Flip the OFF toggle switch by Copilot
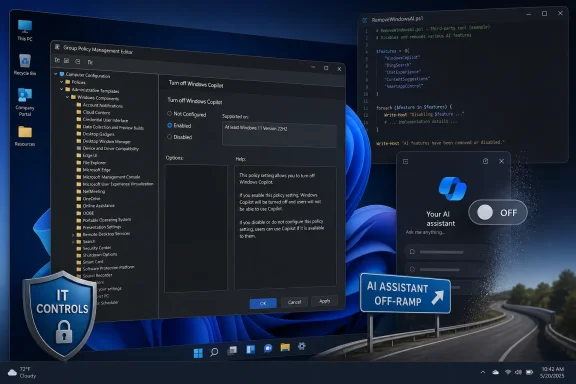Screen dimensions: 576x384 point(498,212)
